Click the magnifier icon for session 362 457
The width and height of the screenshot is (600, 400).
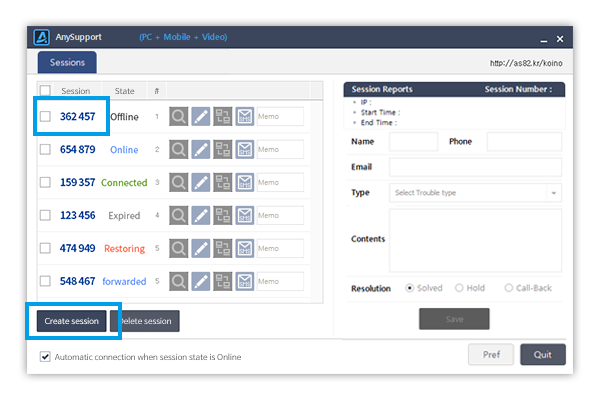click(x=179, y=117)
